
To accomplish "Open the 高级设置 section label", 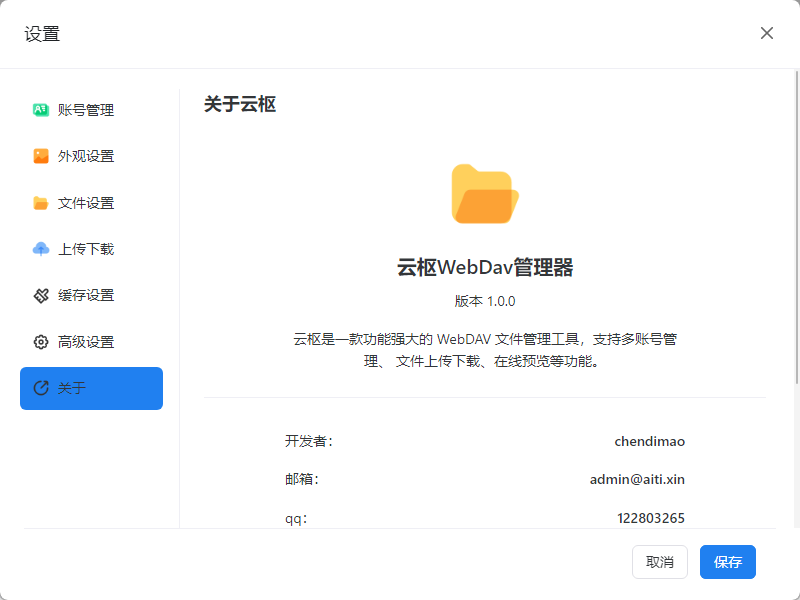I will point(86,342).
